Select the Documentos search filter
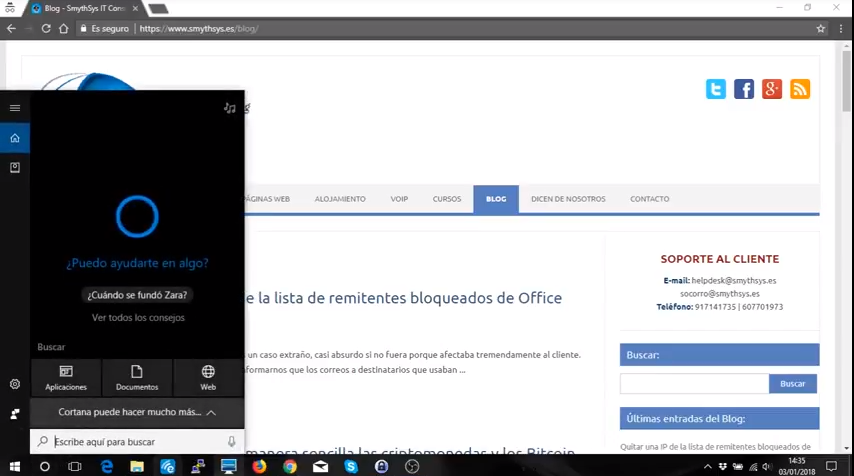 click(x=137, y=378)
